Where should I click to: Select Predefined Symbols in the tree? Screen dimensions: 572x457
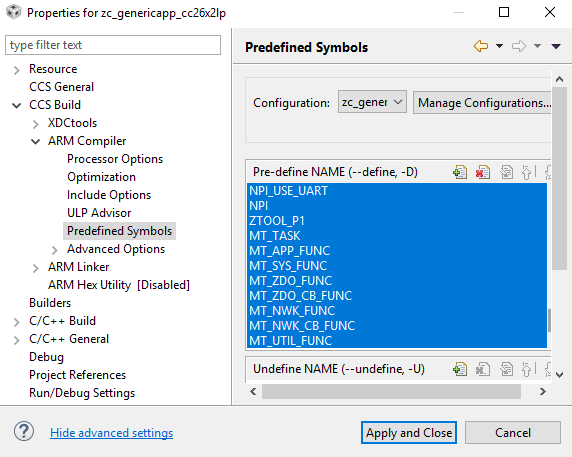pos(119,231)
